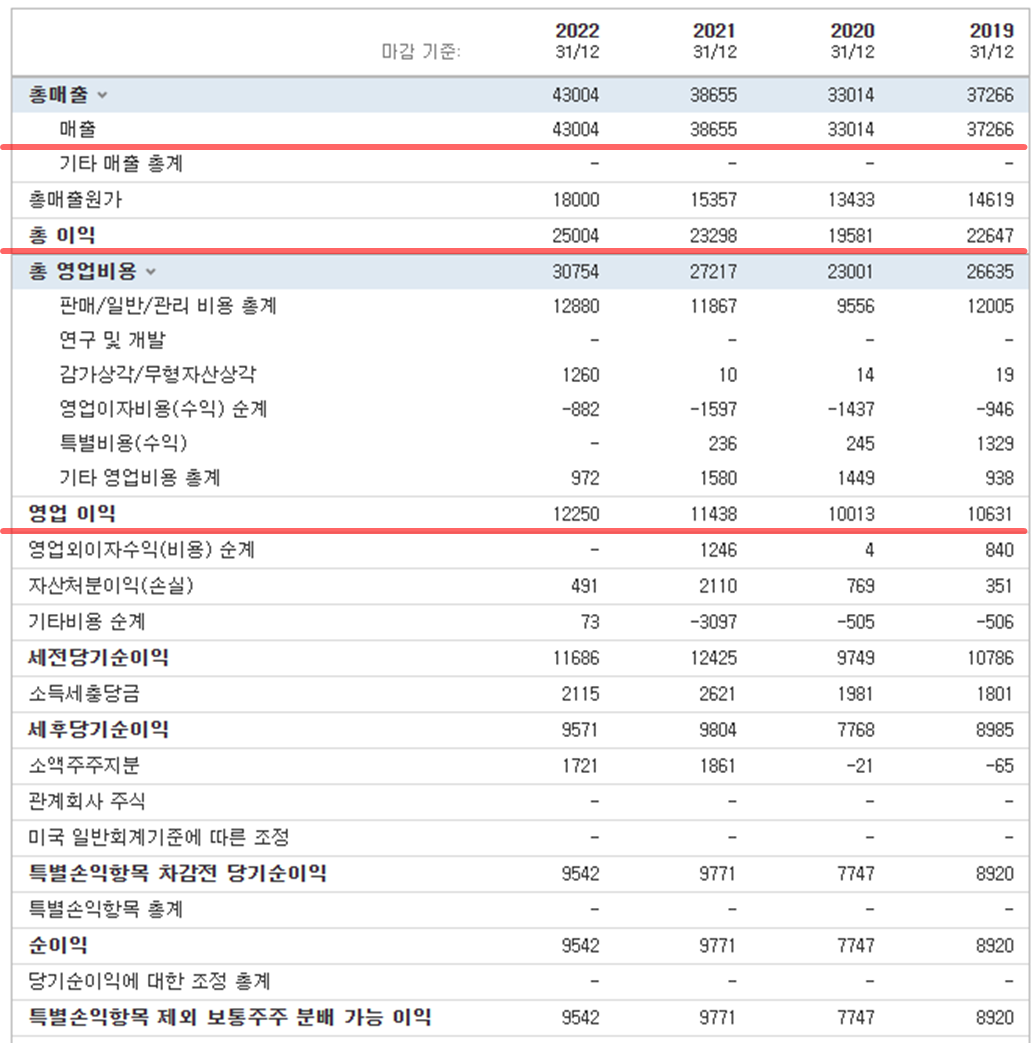The image size is (1035, 1043).
Task: Click 2020 총매출원가 value 13433
Action: pos(851,200)
